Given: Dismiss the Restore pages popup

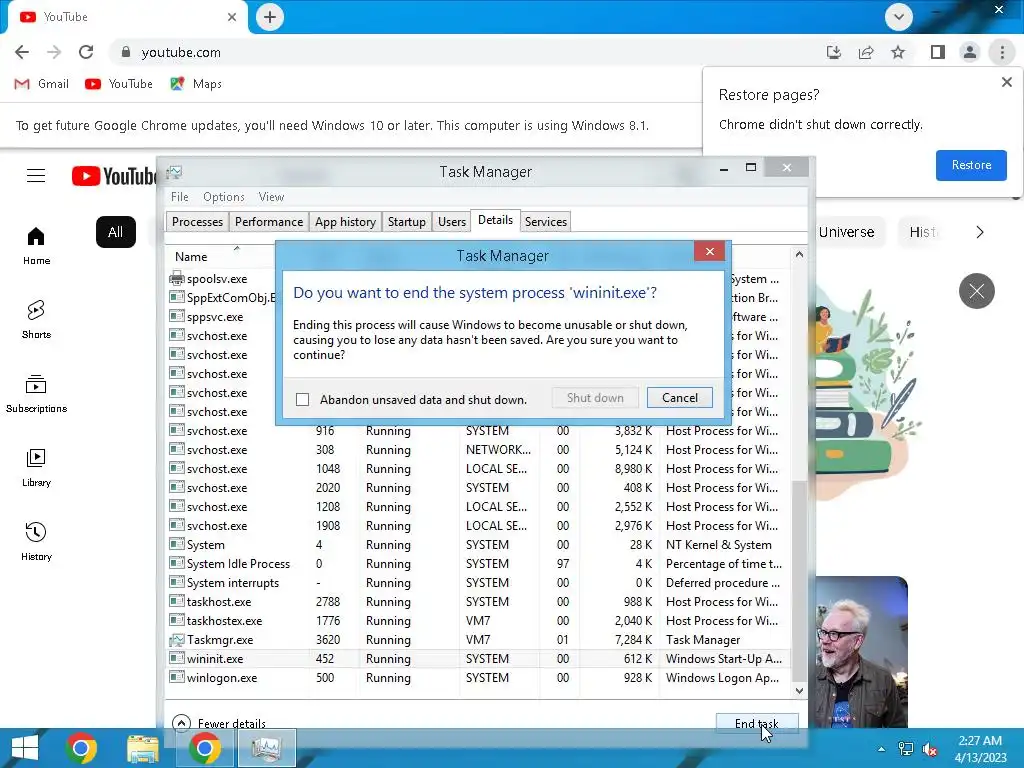Looking at the screenshot, I should [x=1006, y=82].
